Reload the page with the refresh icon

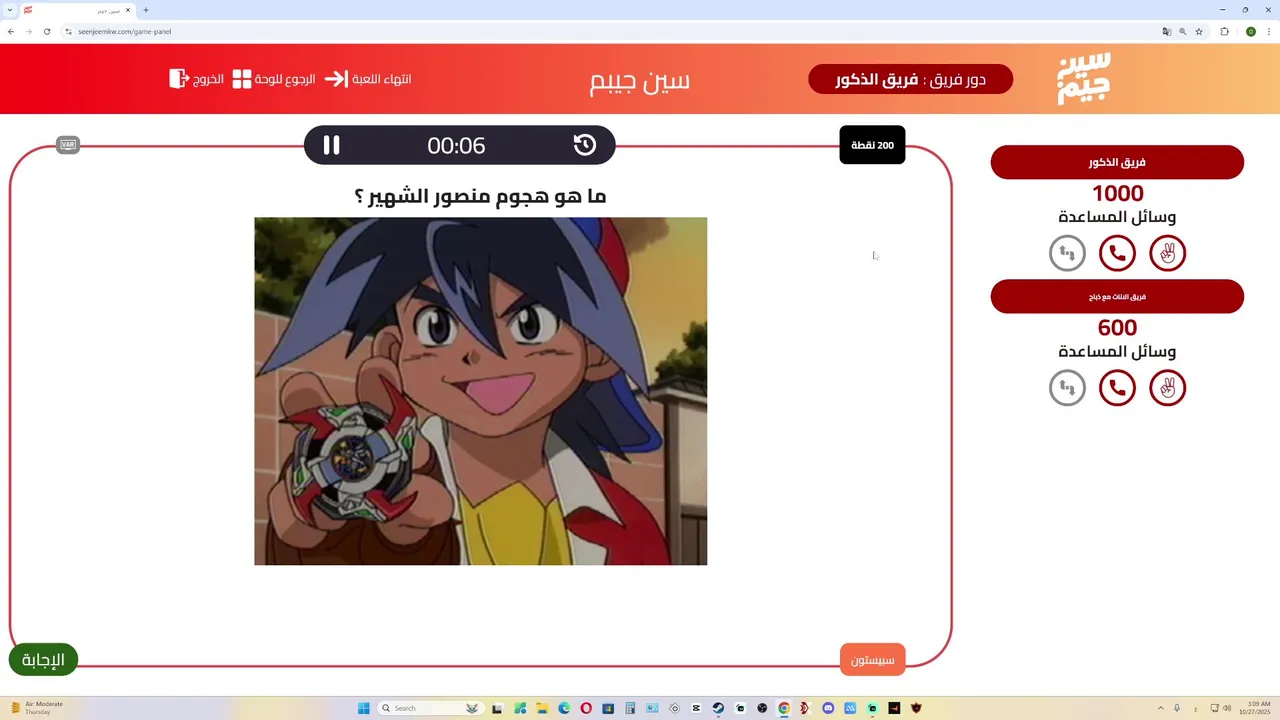tap(46, 31)
